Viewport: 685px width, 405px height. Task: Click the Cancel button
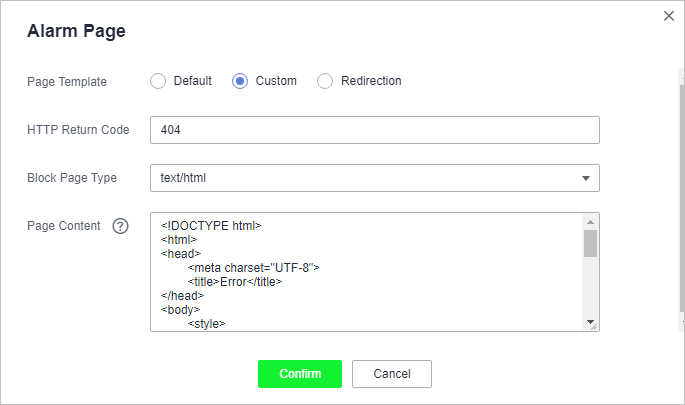[x=392, y=374]
